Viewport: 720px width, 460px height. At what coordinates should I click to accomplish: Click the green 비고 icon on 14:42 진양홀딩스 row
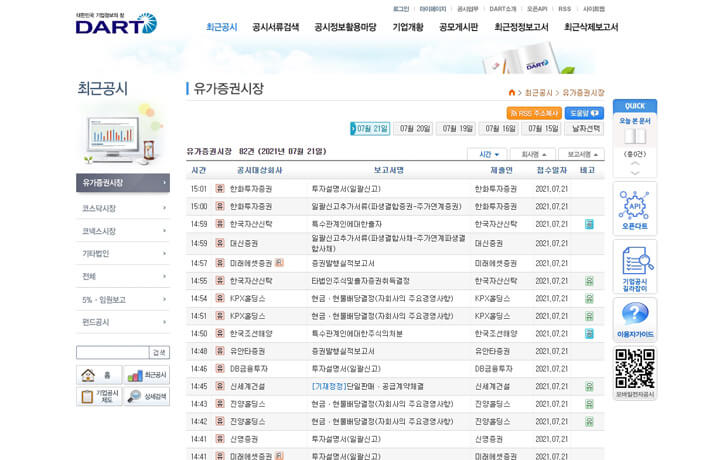tap(589, 421)
